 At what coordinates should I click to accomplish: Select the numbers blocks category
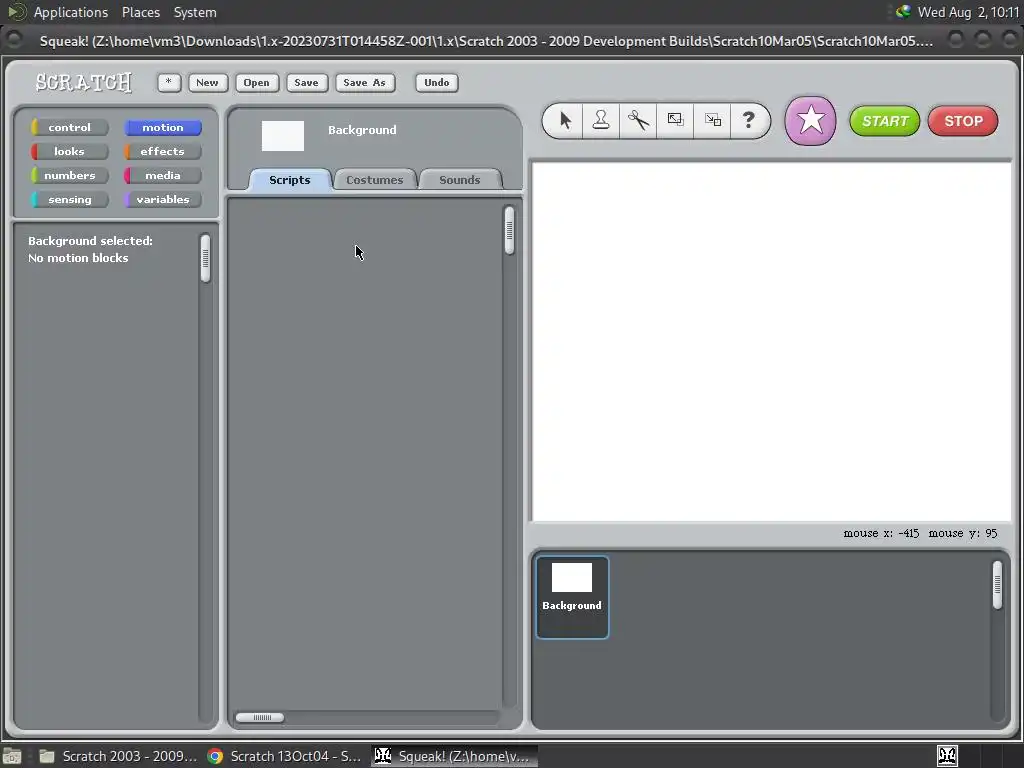[69, 176]
